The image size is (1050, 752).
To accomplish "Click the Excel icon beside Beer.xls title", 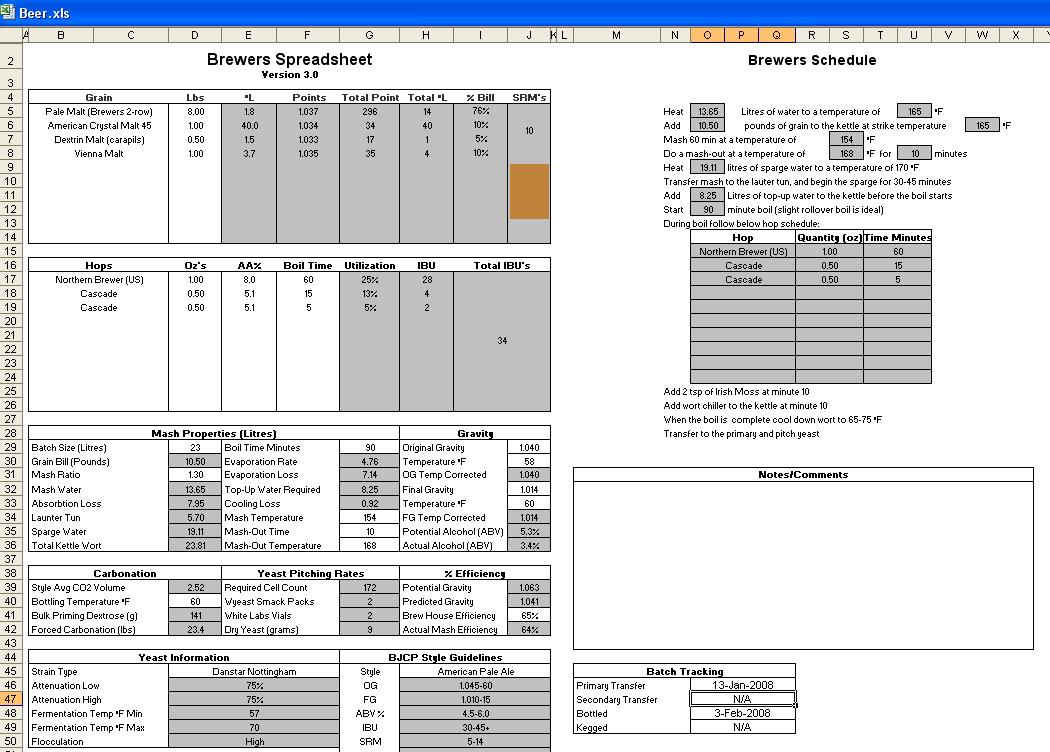I will (x=7, y=13).
